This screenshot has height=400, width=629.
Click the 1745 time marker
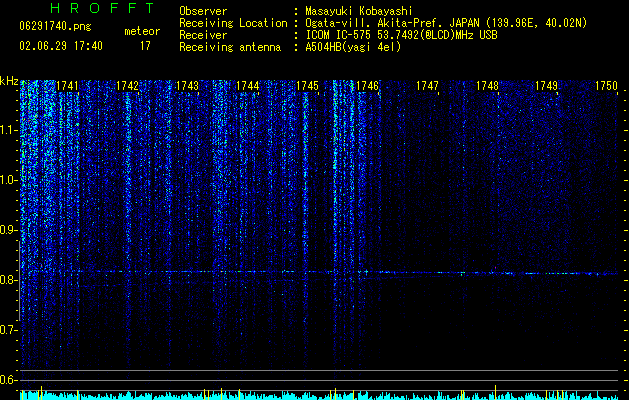coord(307,86)
